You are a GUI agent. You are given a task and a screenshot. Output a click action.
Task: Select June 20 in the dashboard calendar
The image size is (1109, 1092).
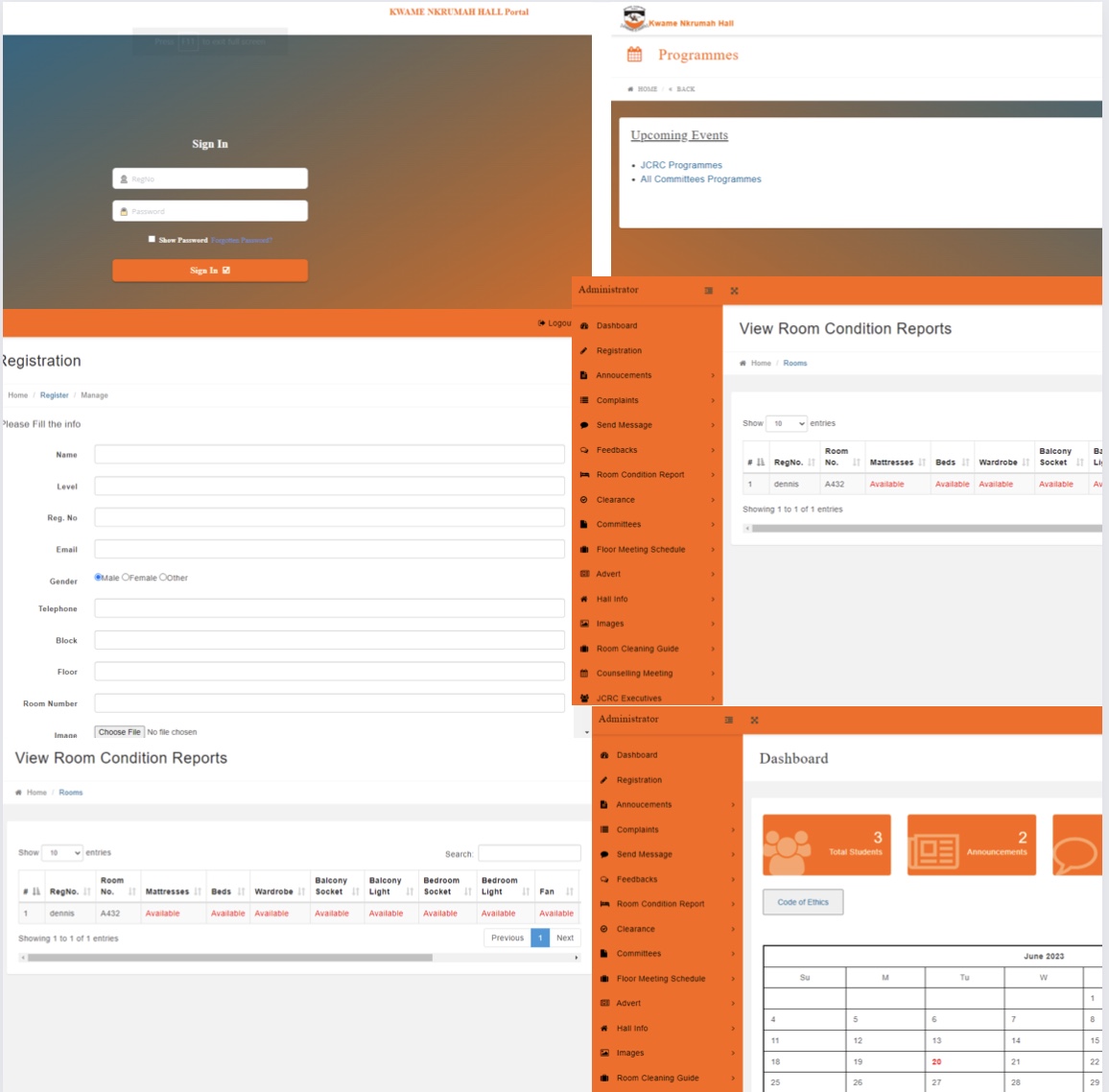coord(936,1061)
